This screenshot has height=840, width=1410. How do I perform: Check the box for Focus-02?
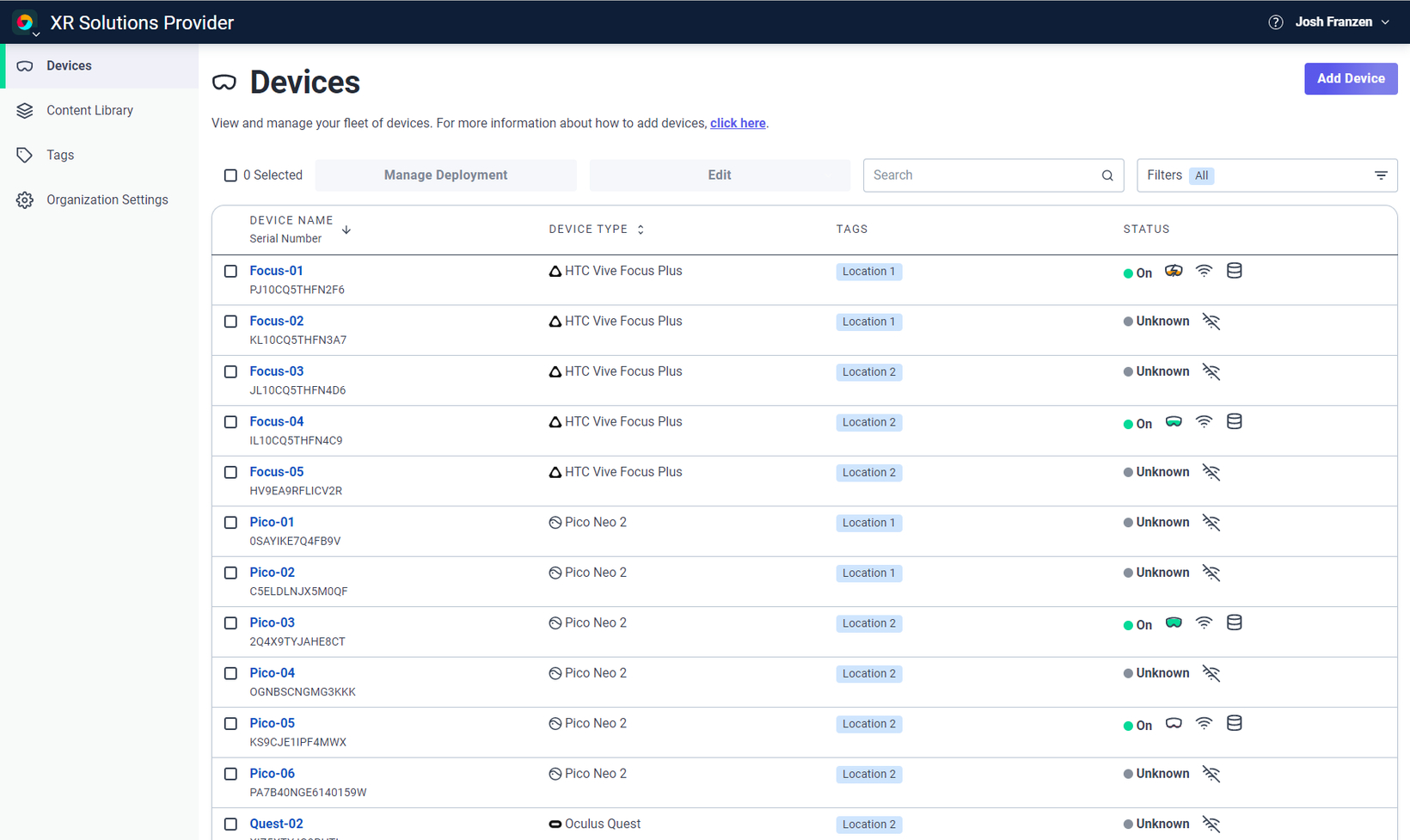[230, 322]
